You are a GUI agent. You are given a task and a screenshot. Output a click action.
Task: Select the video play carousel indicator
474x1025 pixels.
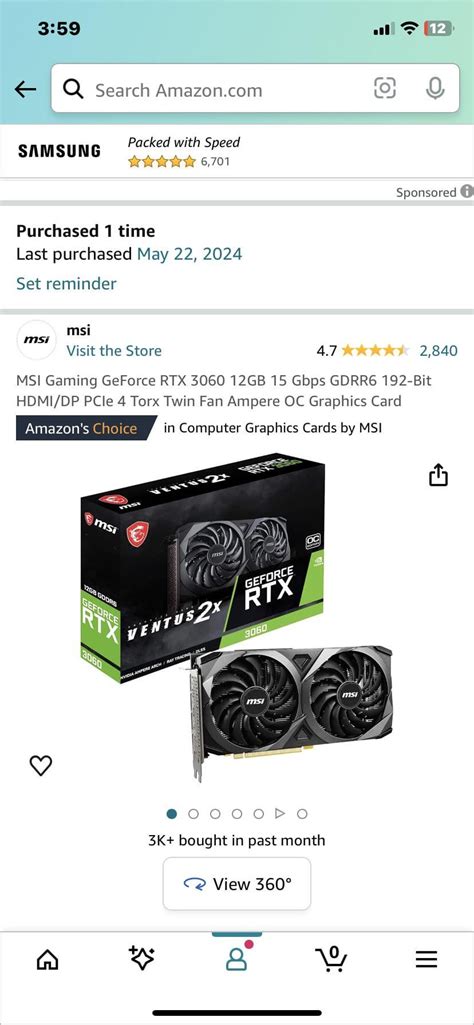[x=280, y=814]
